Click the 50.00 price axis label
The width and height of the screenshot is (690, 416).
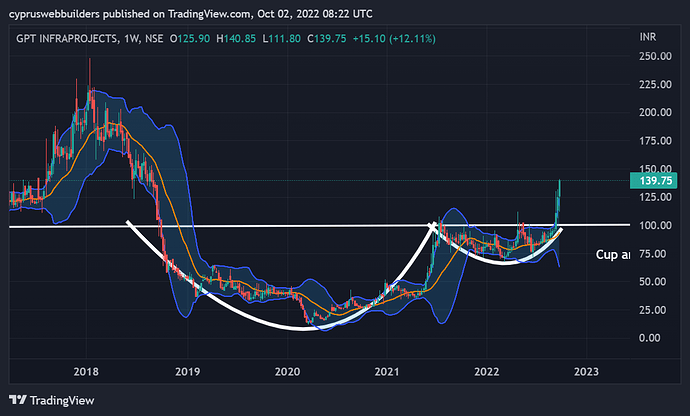pyautogui.click(x=655, y=282)
